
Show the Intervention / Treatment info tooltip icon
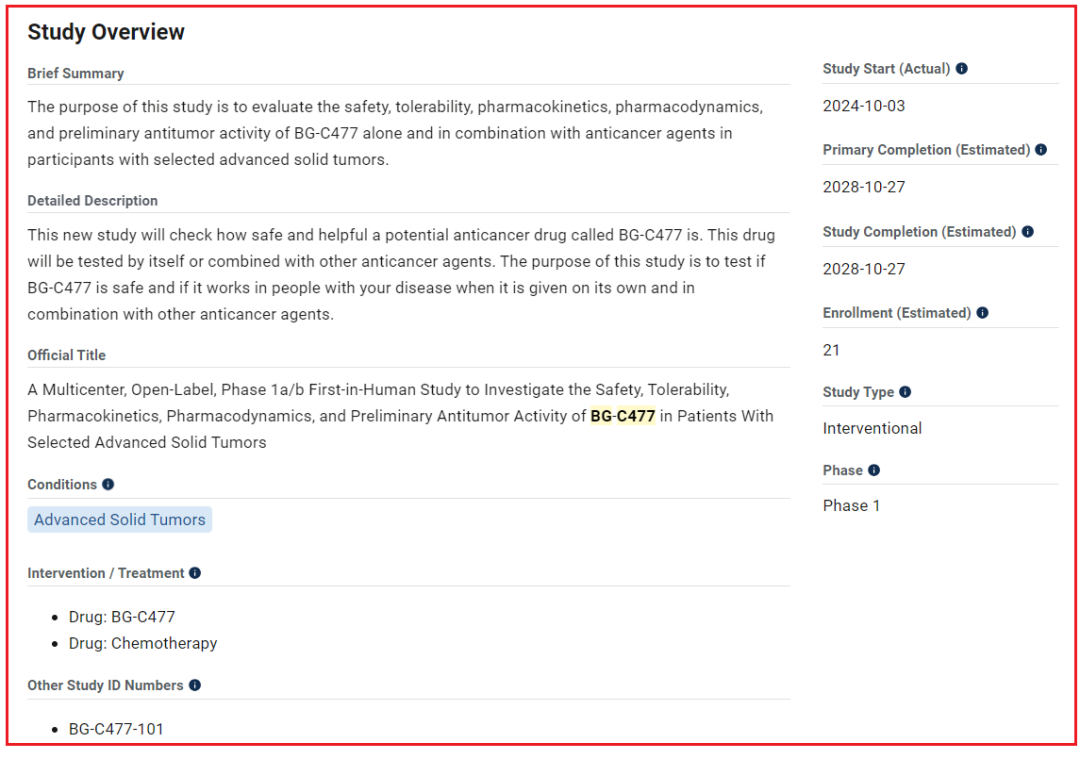(195, 573)
